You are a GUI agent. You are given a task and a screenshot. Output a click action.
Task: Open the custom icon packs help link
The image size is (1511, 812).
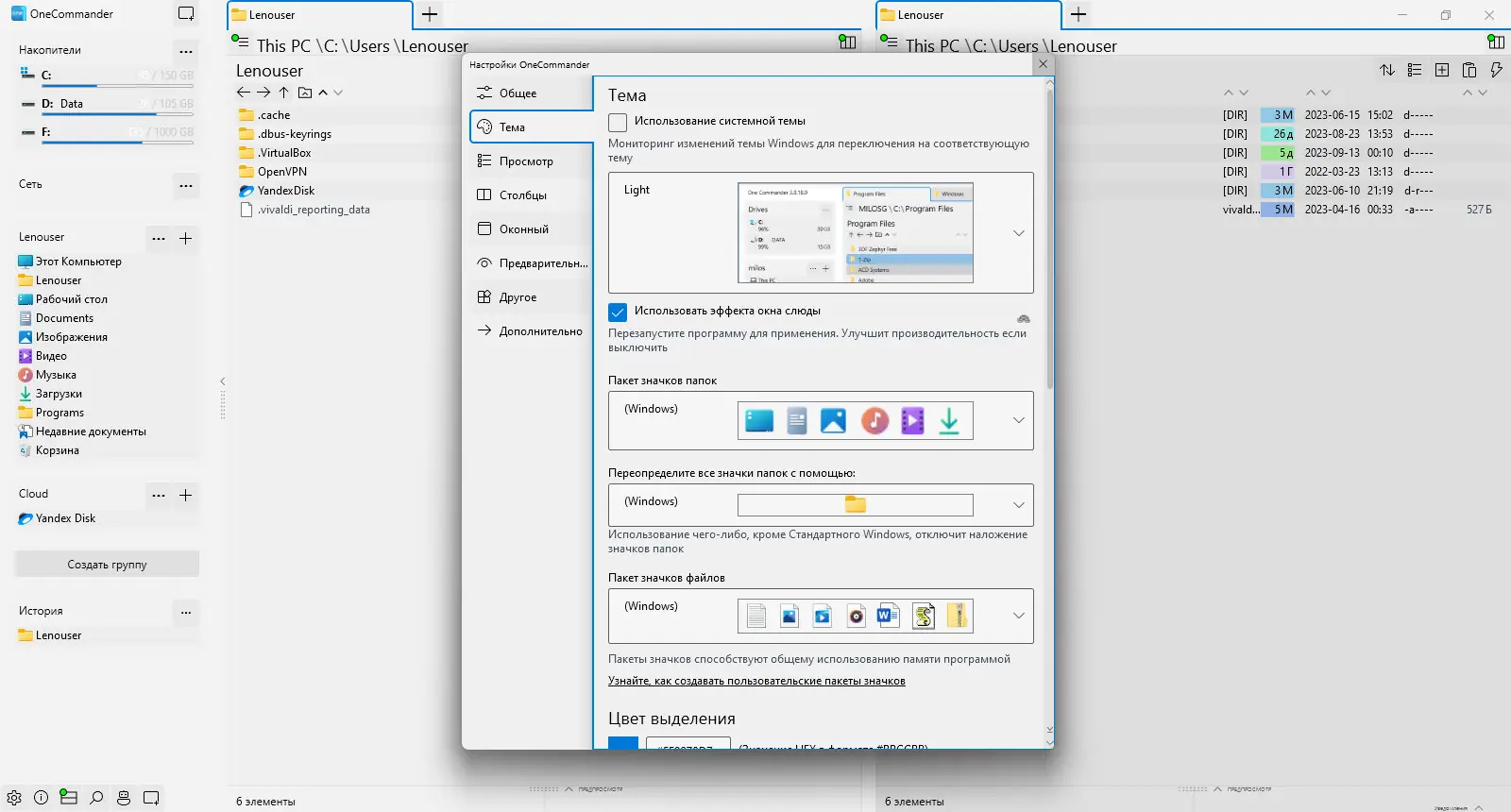[x=756, y=681]
